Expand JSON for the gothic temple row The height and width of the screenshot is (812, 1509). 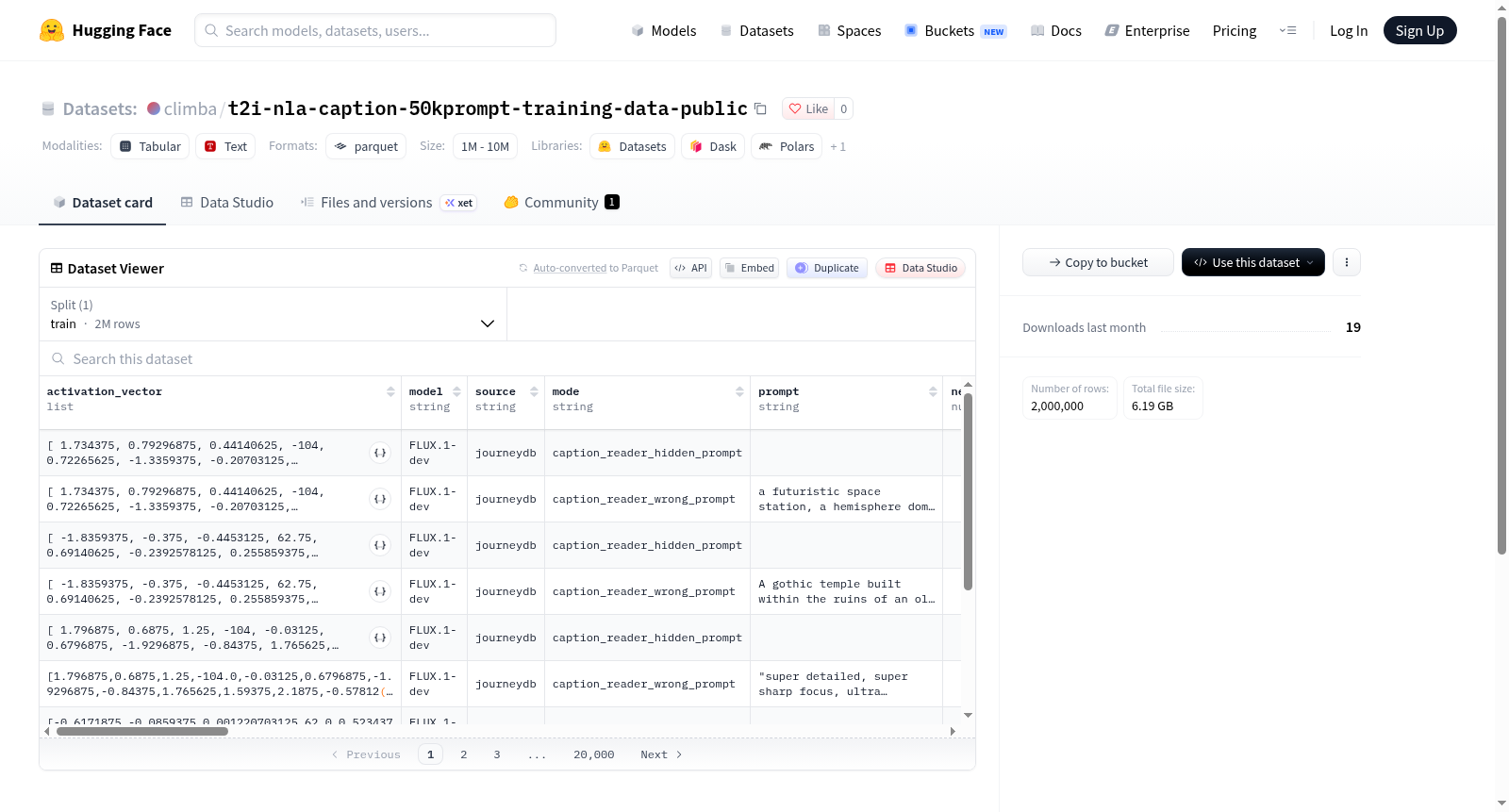(380, 591)
